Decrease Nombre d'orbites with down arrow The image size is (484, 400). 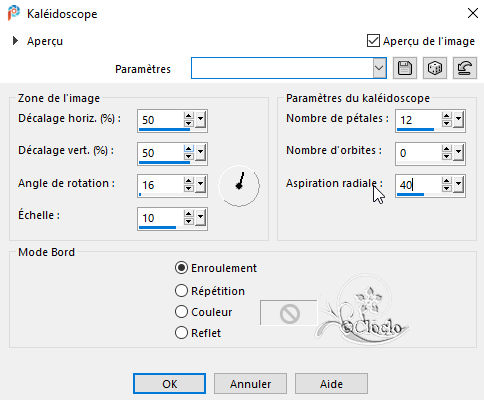click(x=447, y=157)
